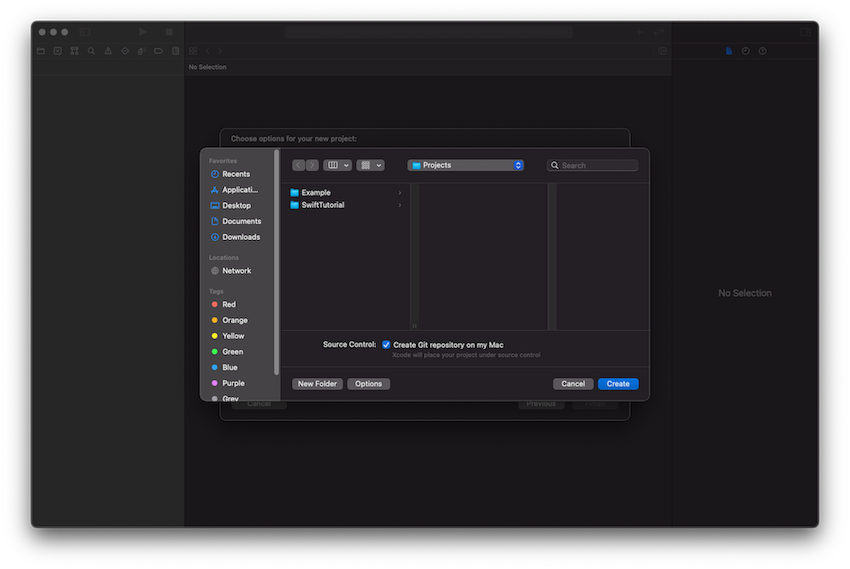Select the Orange tag
This screenshot has width=850, height=569.
point(237,320)
